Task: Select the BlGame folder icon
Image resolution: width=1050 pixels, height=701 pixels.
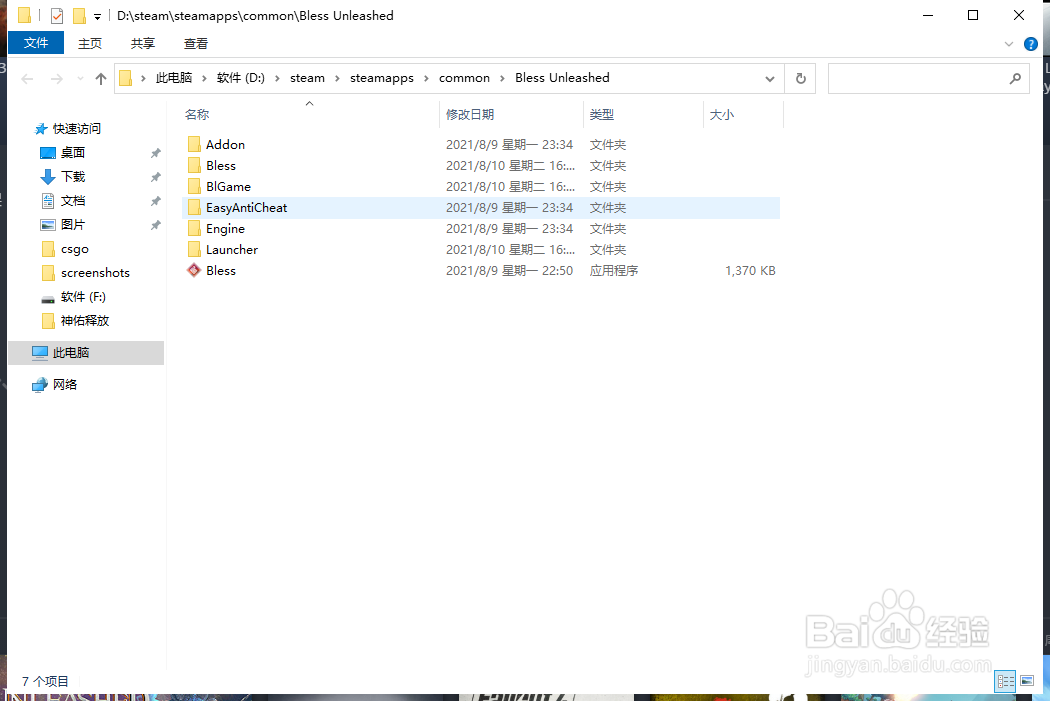Action: [194, 186]
